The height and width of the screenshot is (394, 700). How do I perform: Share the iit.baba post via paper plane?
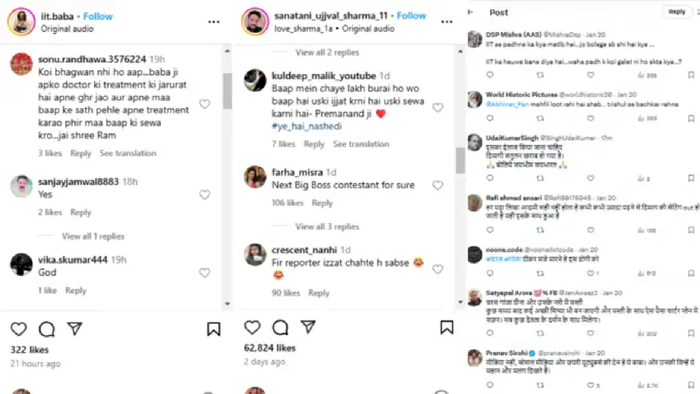click(75, 329)
